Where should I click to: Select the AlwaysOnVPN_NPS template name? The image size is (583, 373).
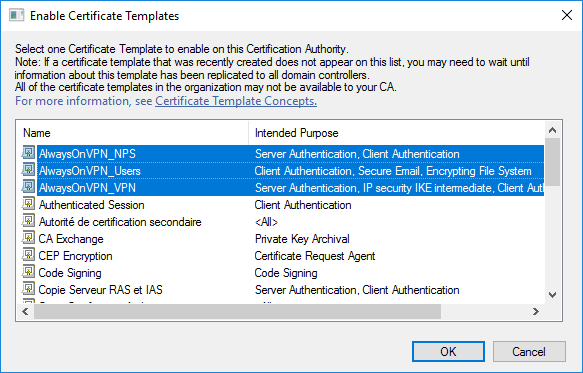tap(87, 154)
